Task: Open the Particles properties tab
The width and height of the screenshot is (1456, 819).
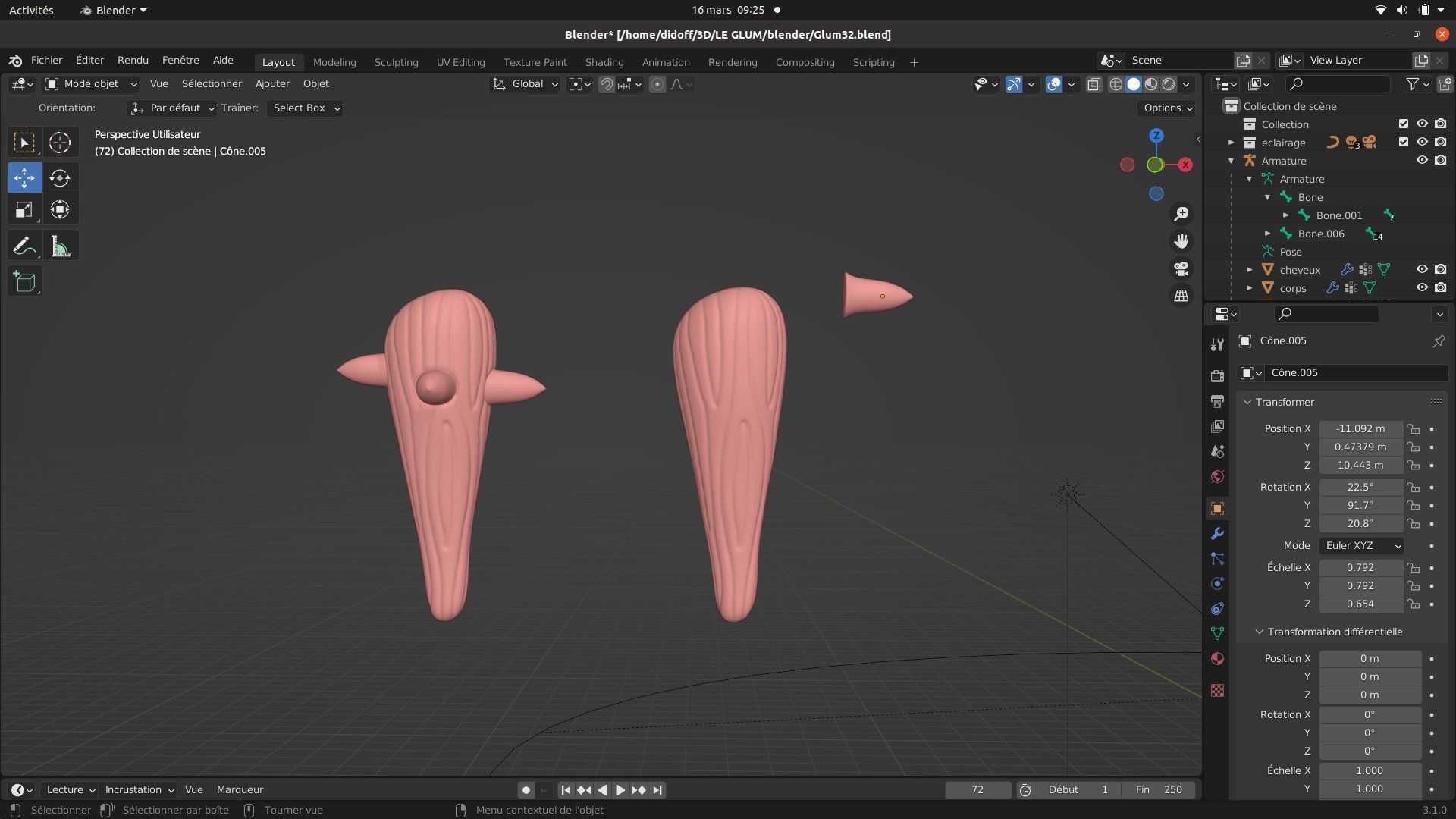Action: click(1217, 559)
